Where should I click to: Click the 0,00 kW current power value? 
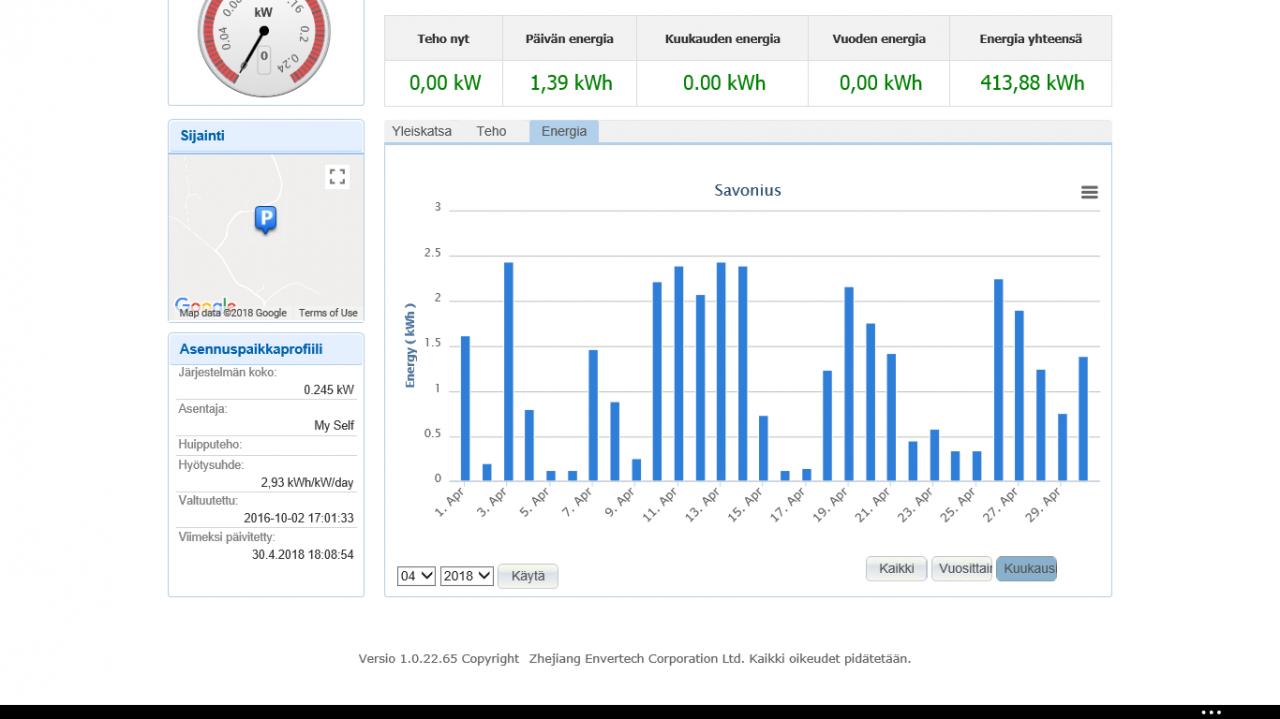tap(445, 83)
